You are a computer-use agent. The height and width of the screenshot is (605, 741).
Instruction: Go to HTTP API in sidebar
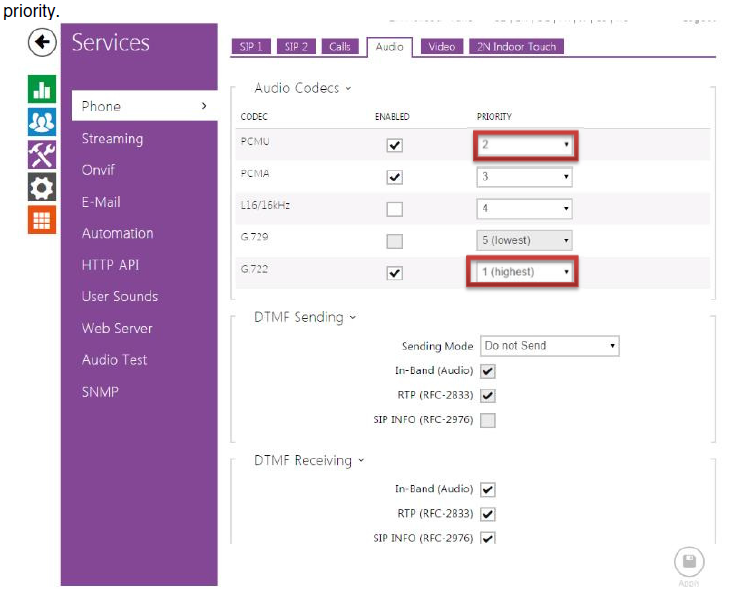point(110,265)
